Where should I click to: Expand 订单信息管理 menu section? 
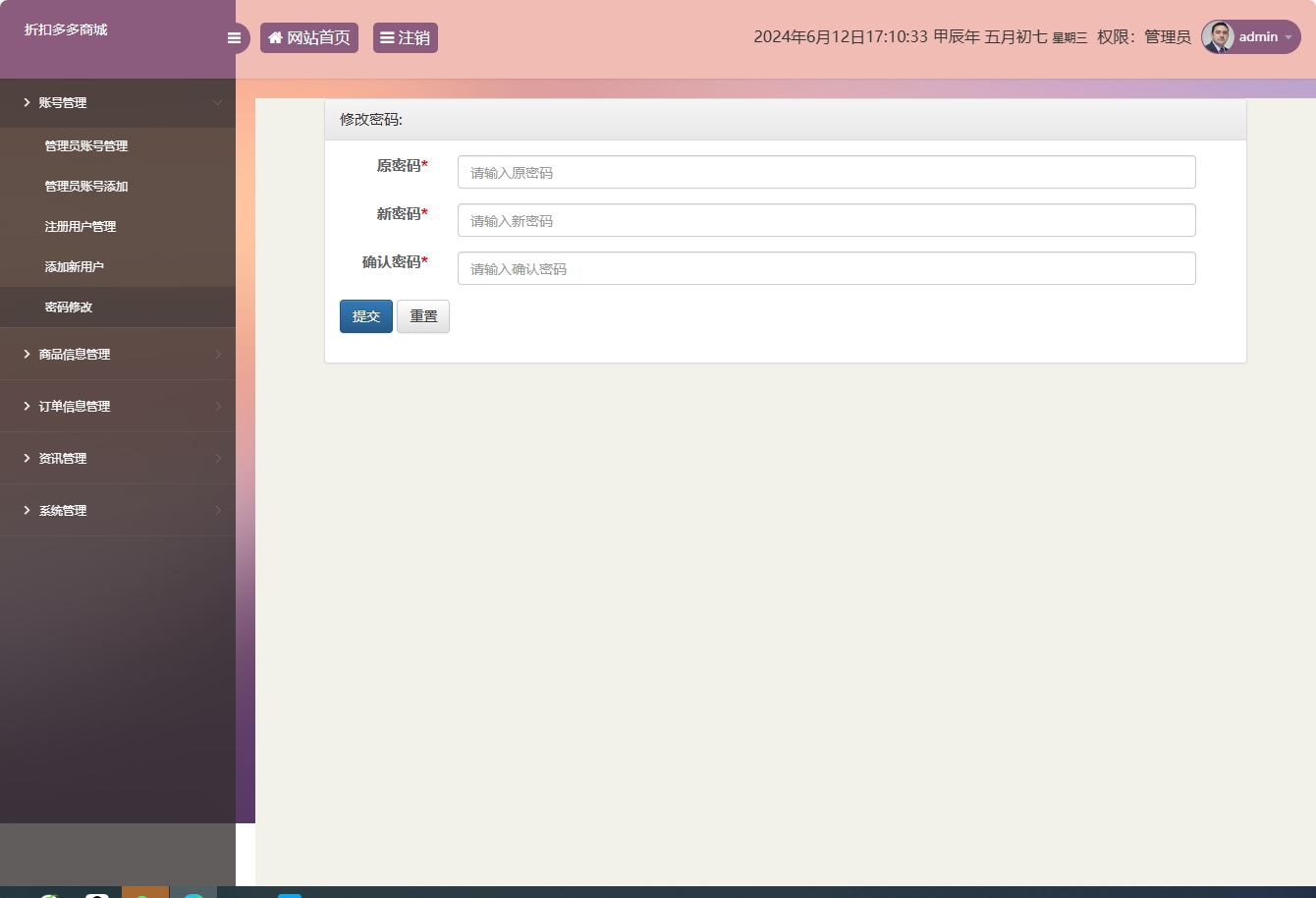click(x=118, y=406)
